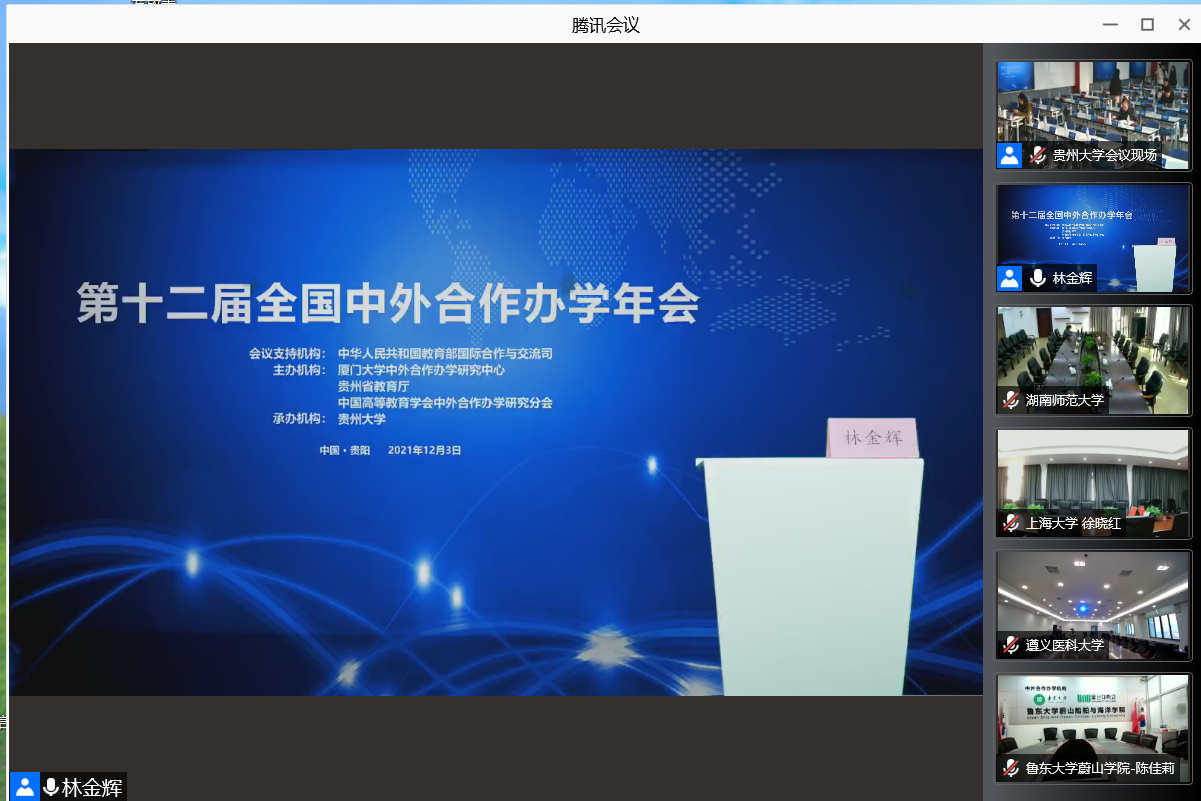Select the 湖南师范大学 conference room video
The width and height of the screenshot is (1201, 801).
(1093, 350)
